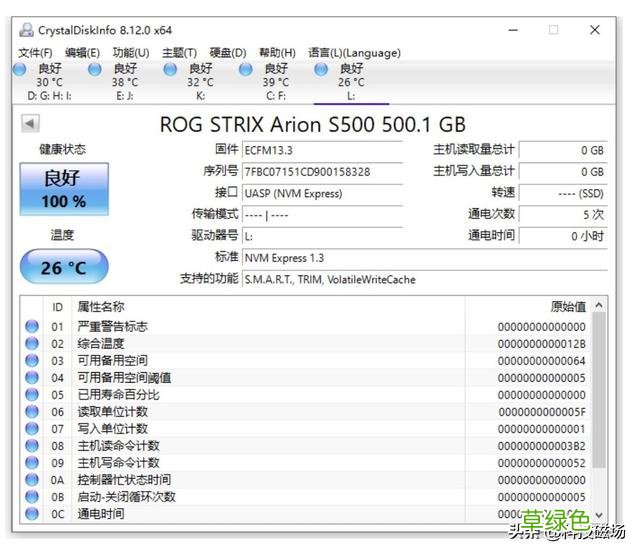Click the ROG STRIX Arion S500 500.1 GB title
This screenshot has width=640, height=554.
[313, 125]
